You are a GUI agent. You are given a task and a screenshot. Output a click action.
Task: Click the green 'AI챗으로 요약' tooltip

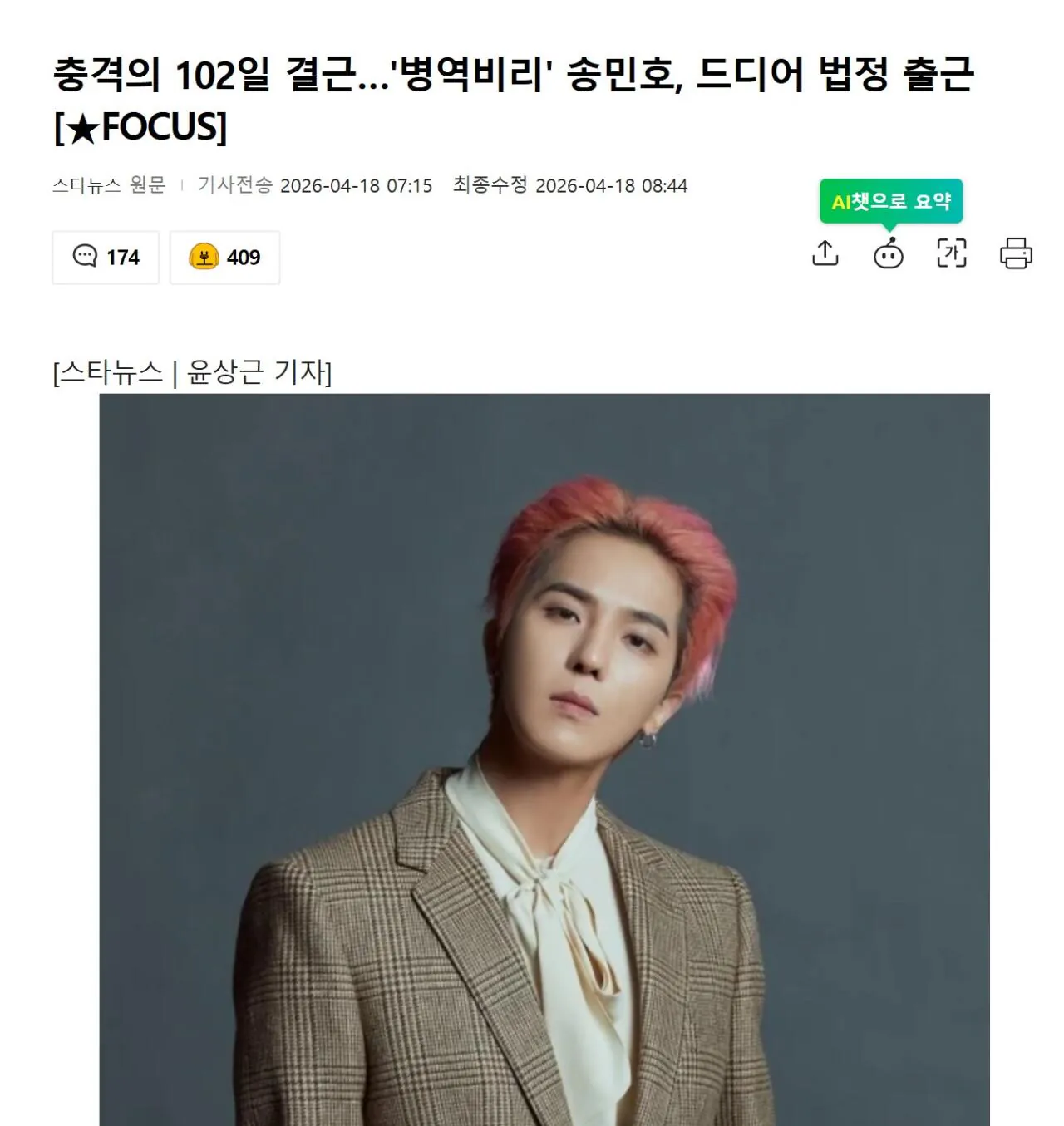pos(891,201)
